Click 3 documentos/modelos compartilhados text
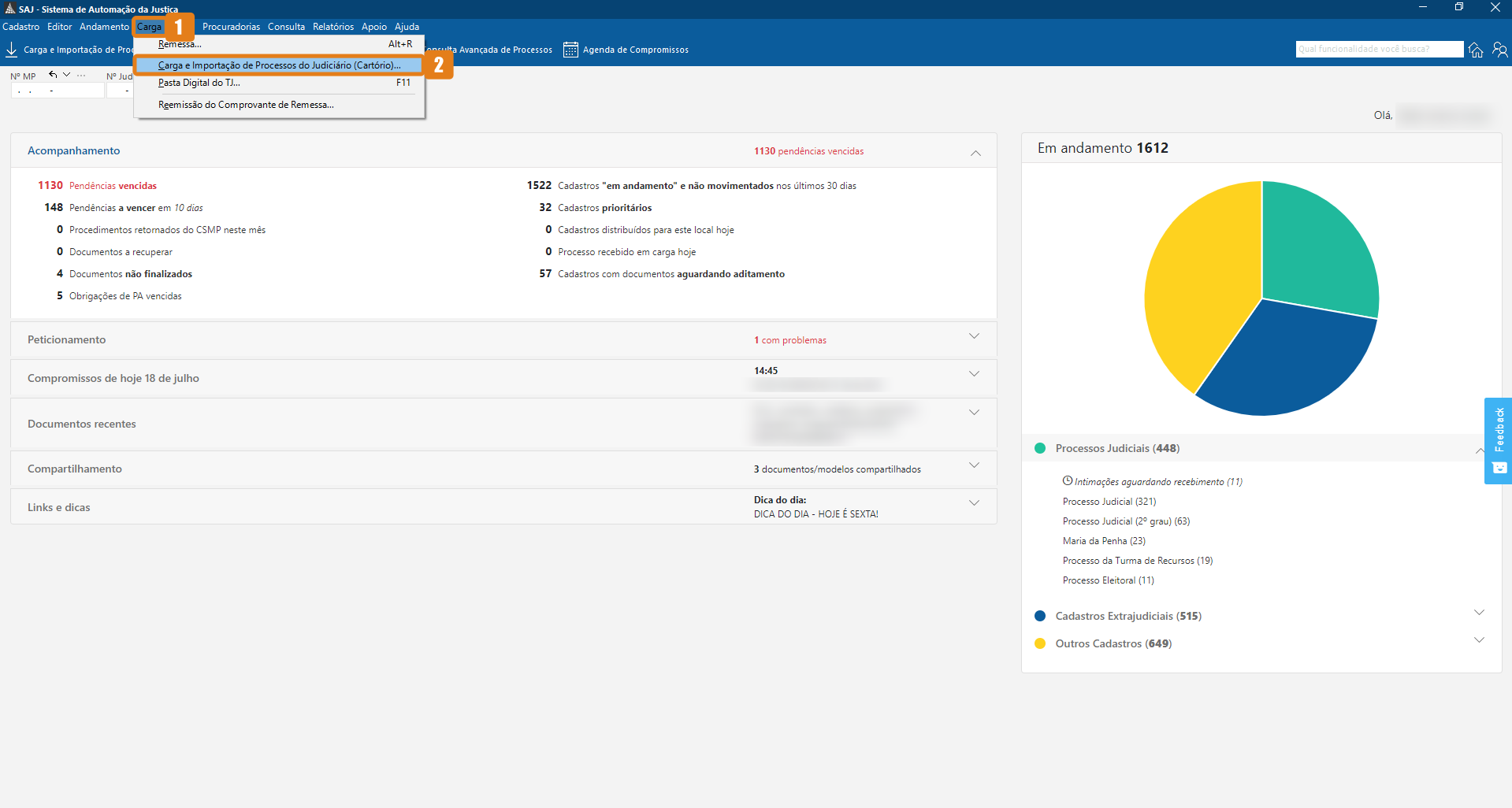The width and height of the screenshot is (1512, 808). coord(837,469)
